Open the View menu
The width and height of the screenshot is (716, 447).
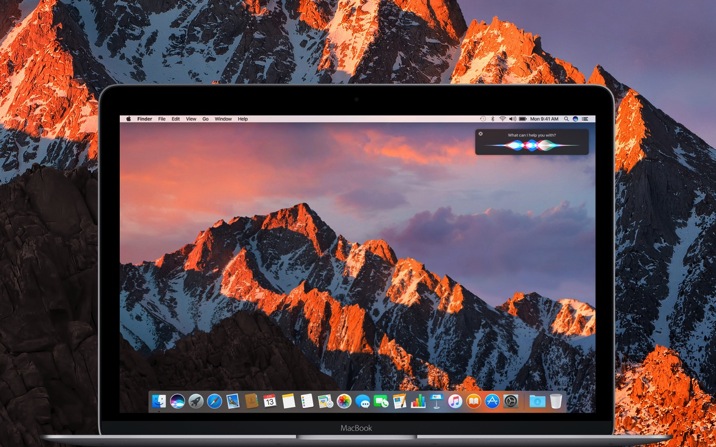click(191, 119)
